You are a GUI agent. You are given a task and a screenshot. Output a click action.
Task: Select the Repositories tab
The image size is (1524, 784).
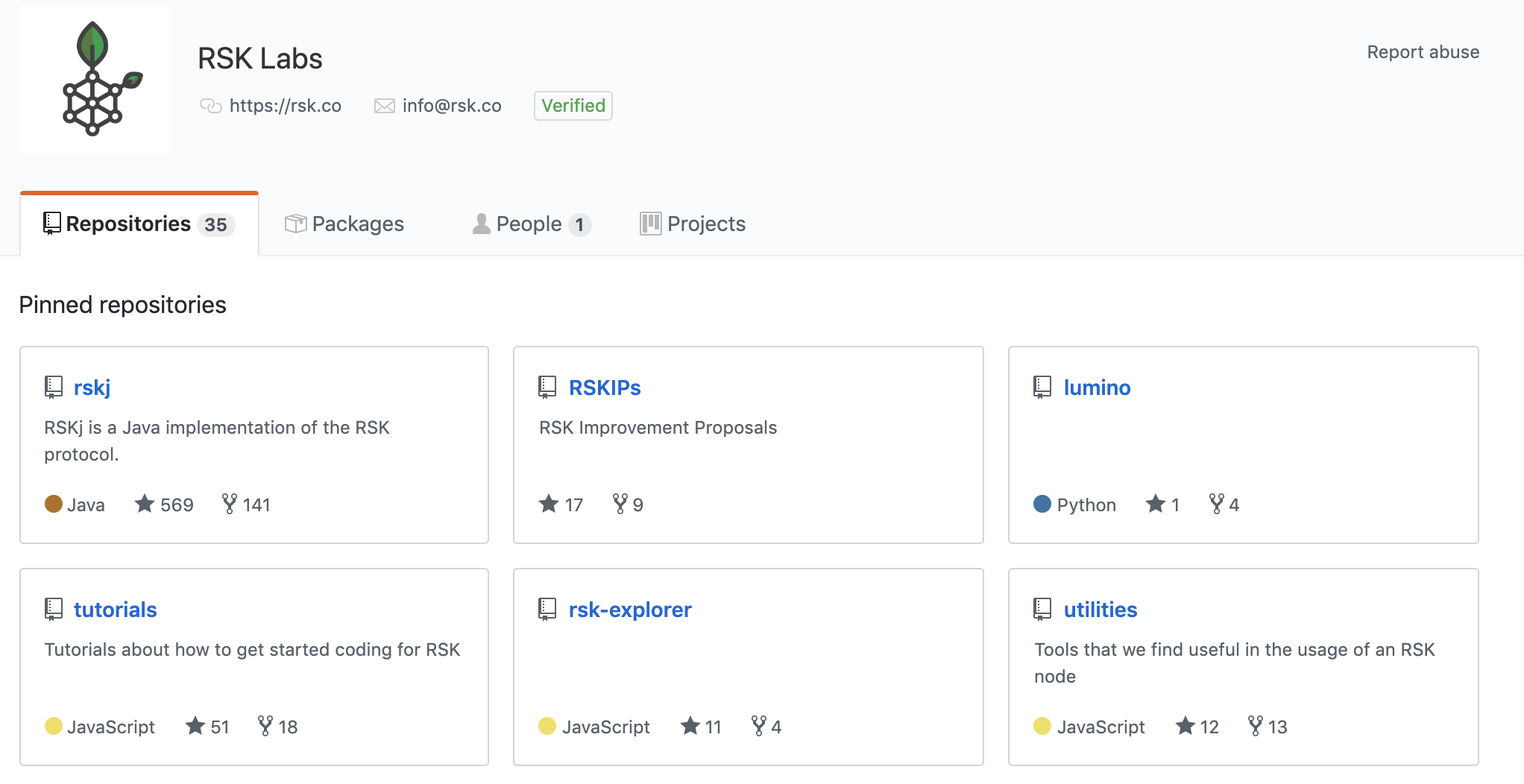[x=139, y=224]
